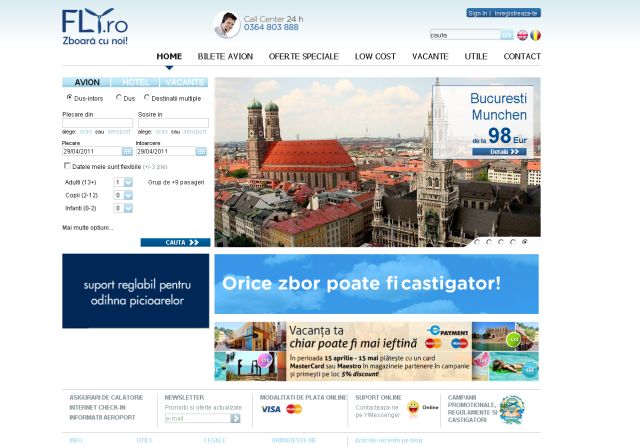Click the Messenger smiley online icon

pyautogui.click(x=413, y=408)
